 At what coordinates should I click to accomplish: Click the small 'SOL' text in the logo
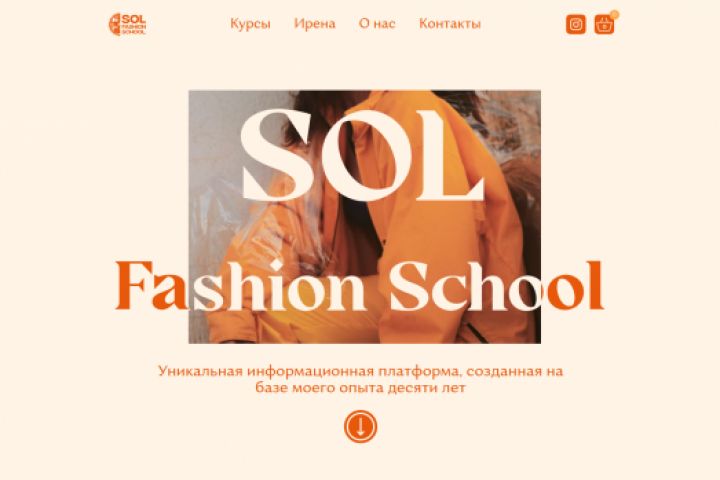[134, 19]
